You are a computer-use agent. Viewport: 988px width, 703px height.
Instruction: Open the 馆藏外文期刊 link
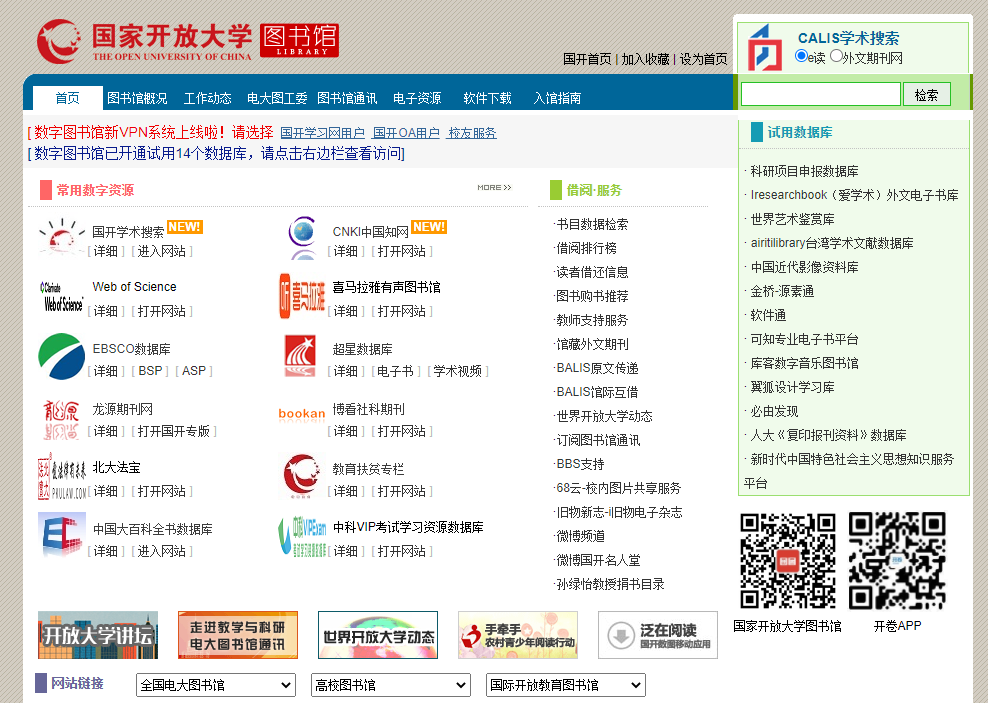click(x=592, y=344)
